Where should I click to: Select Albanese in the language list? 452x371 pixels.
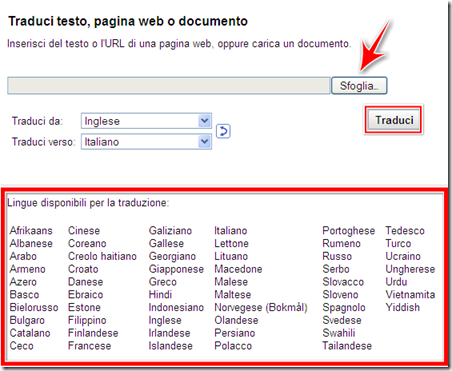tap(31, 243)
